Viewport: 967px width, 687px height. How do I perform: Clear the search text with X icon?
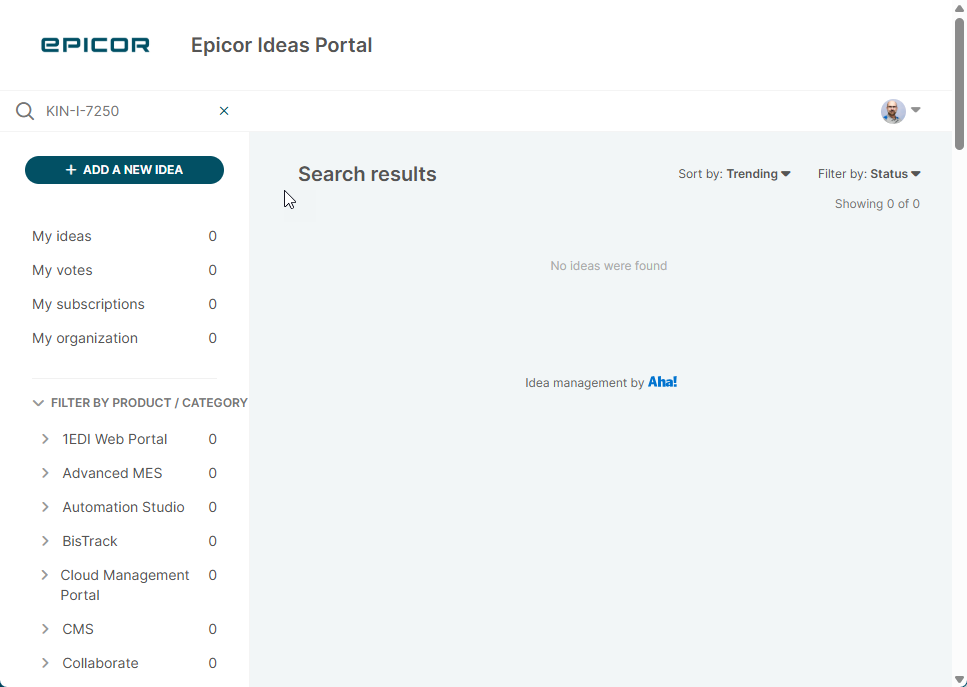coord(224,111)
